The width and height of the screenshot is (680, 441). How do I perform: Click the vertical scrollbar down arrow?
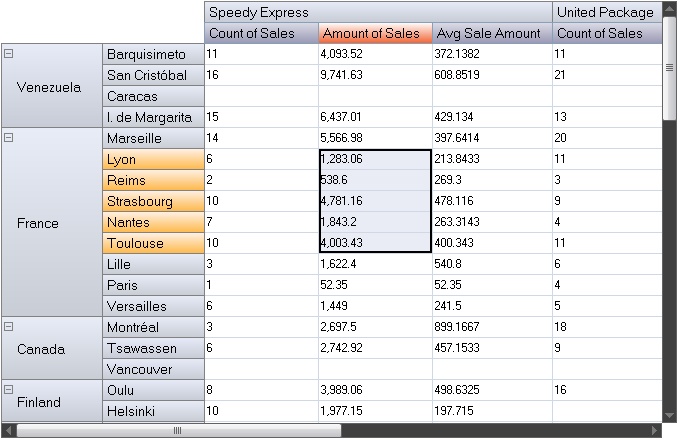(x=670, y=415)
